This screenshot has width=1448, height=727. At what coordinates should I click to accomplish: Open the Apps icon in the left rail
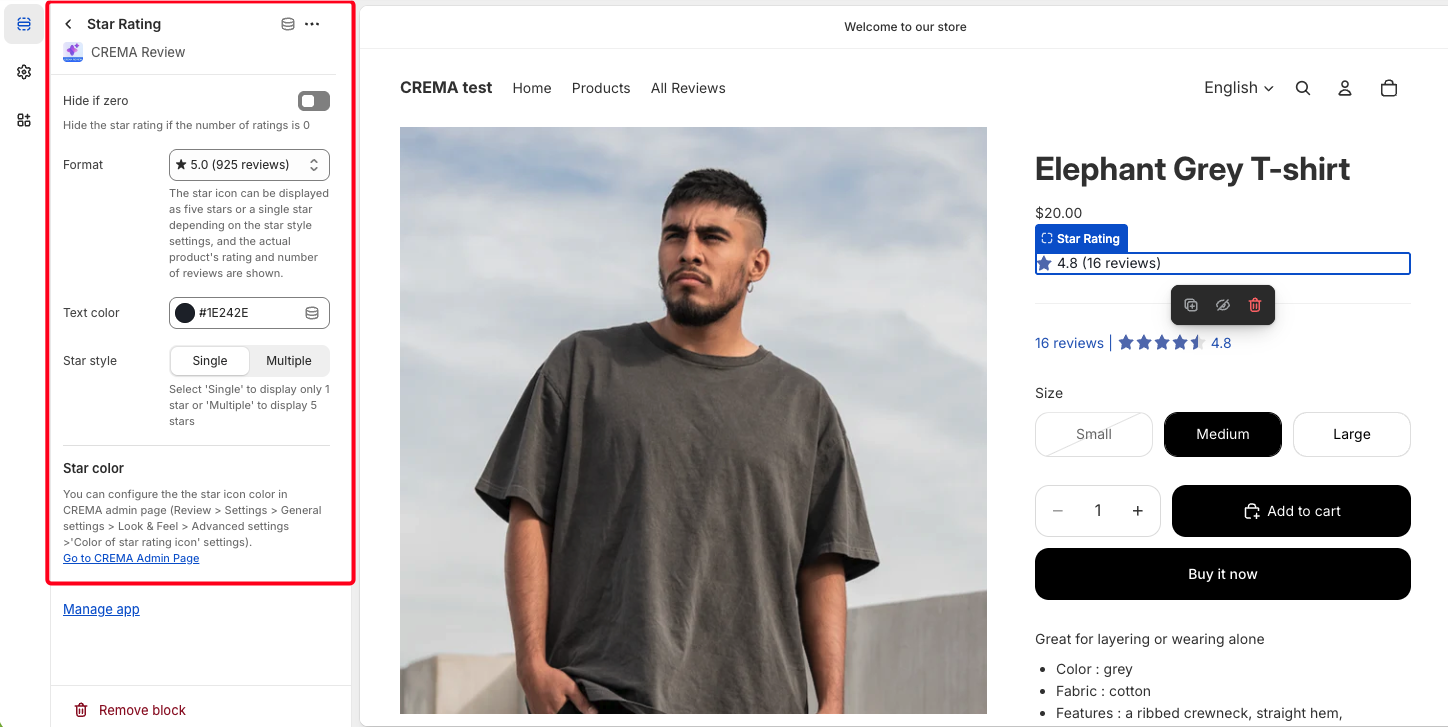(x=24, y=120)
